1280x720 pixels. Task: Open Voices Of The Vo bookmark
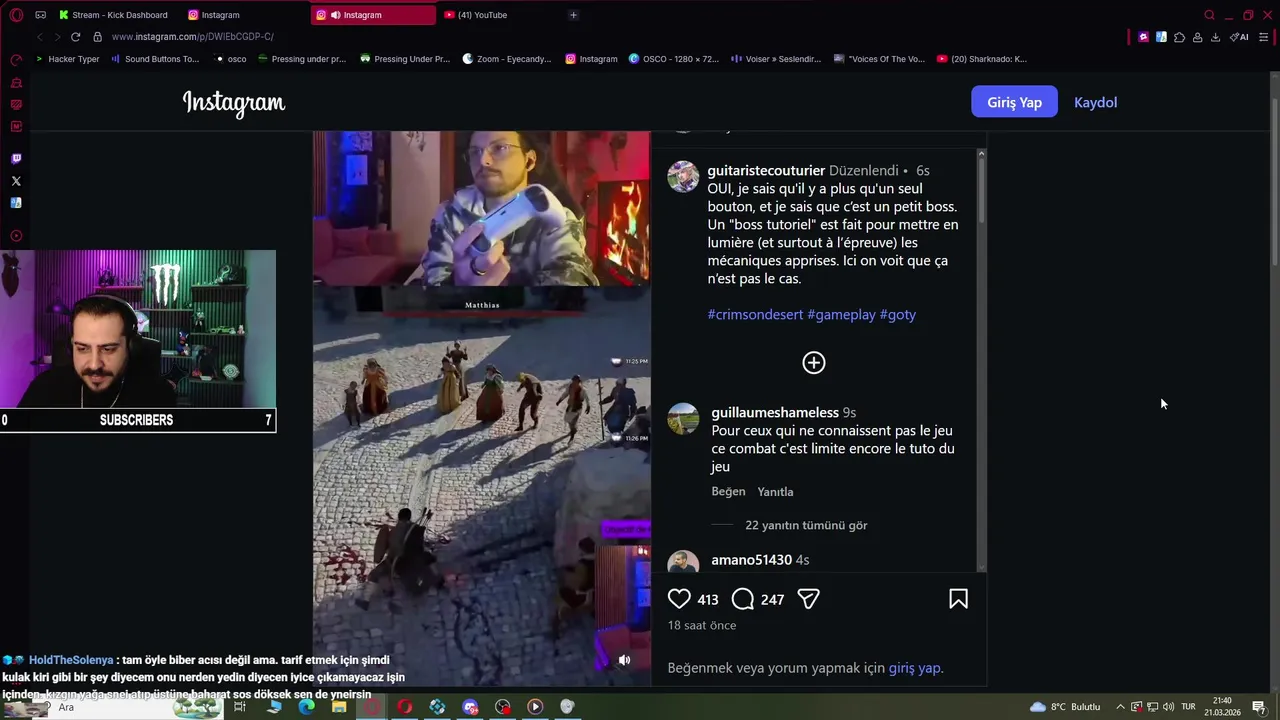point(879,59)
